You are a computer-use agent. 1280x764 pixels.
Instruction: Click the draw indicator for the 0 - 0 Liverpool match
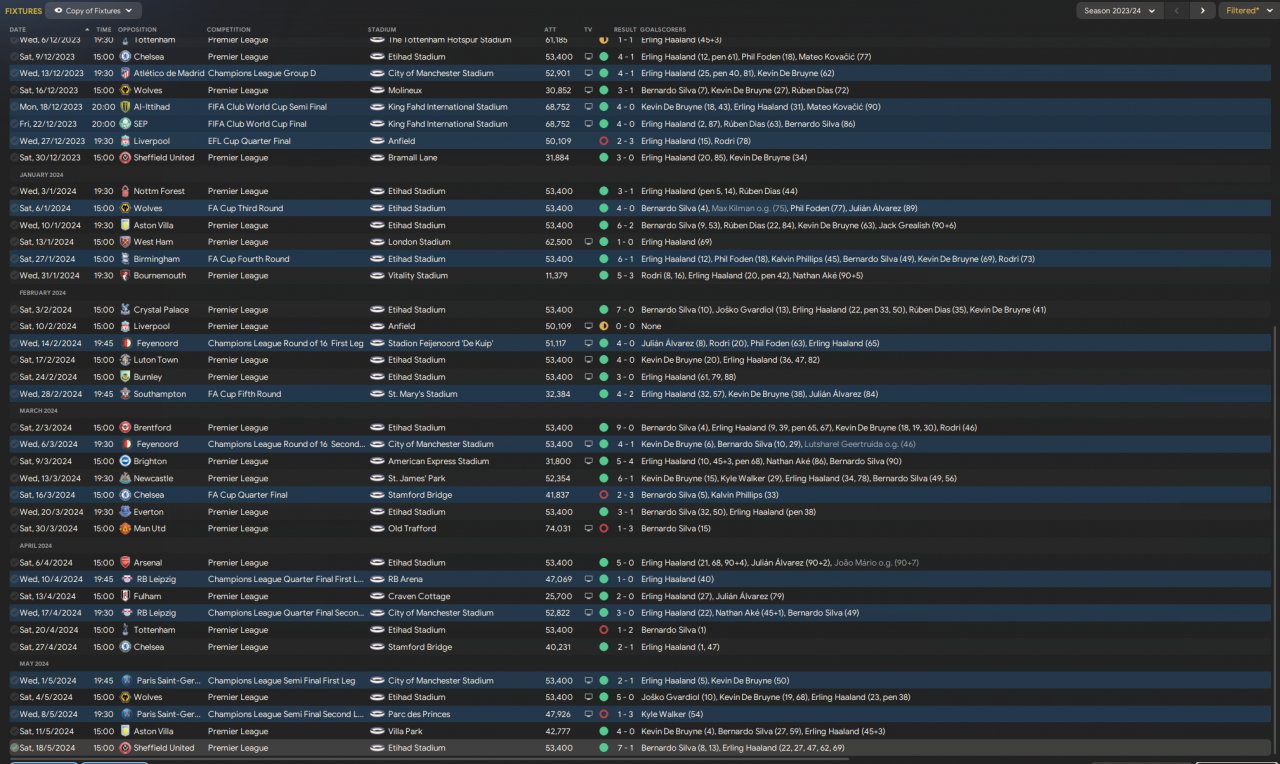click(x=604, y=326)
